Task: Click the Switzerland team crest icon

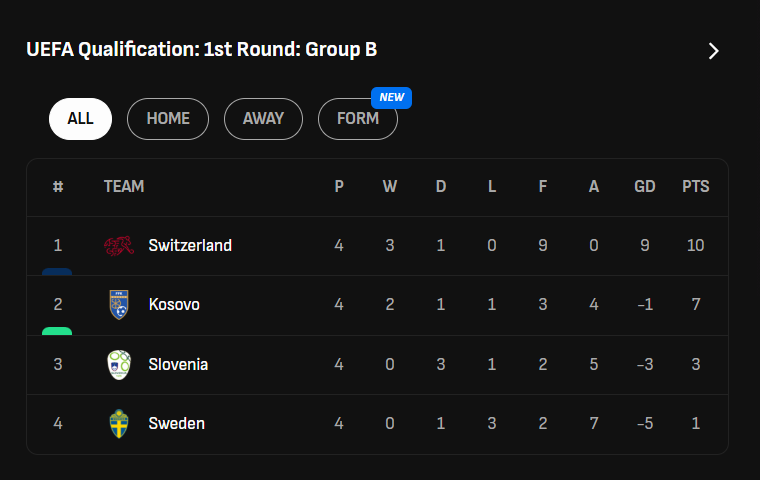Action: click(118, 245)
